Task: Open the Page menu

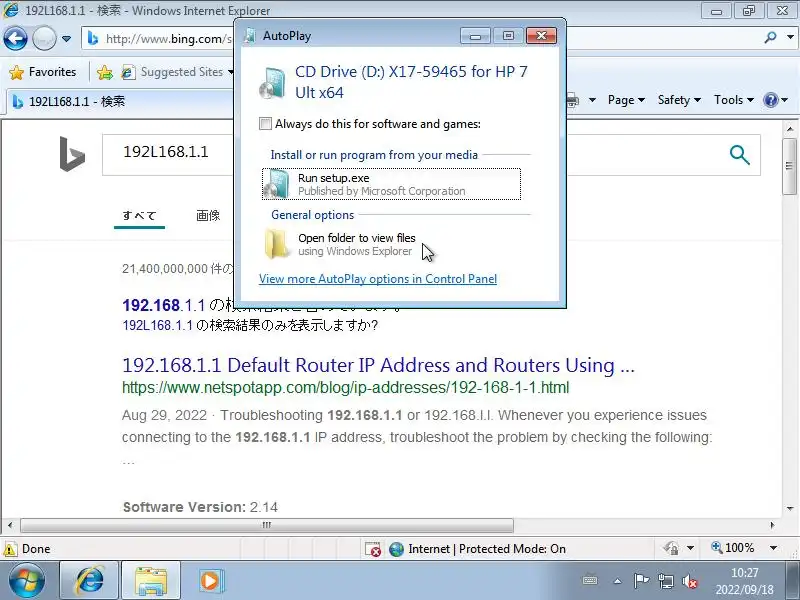Action: tap(626, 100)
